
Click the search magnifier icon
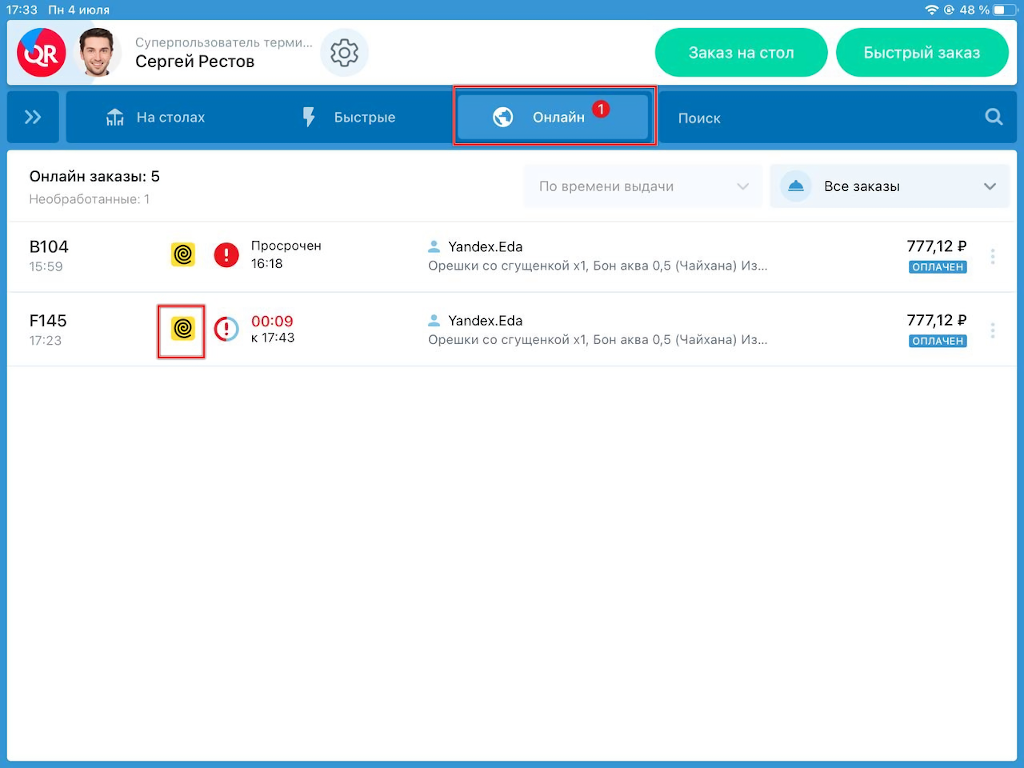pos(993,117)
